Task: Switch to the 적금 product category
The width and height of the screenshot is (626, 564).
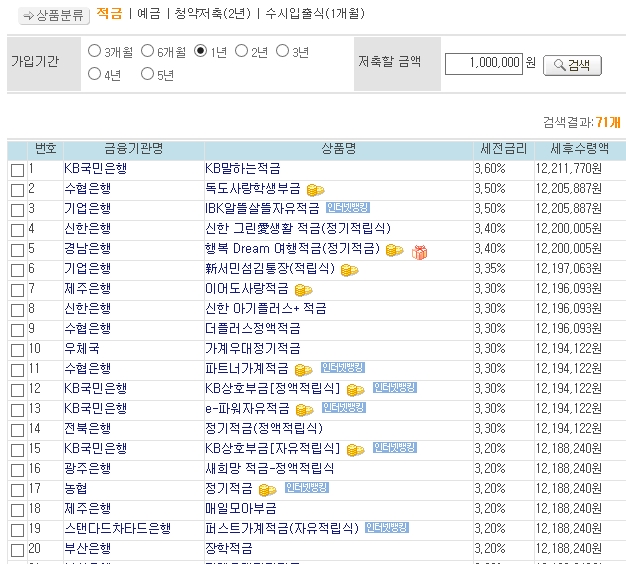Action: point(109,14)
